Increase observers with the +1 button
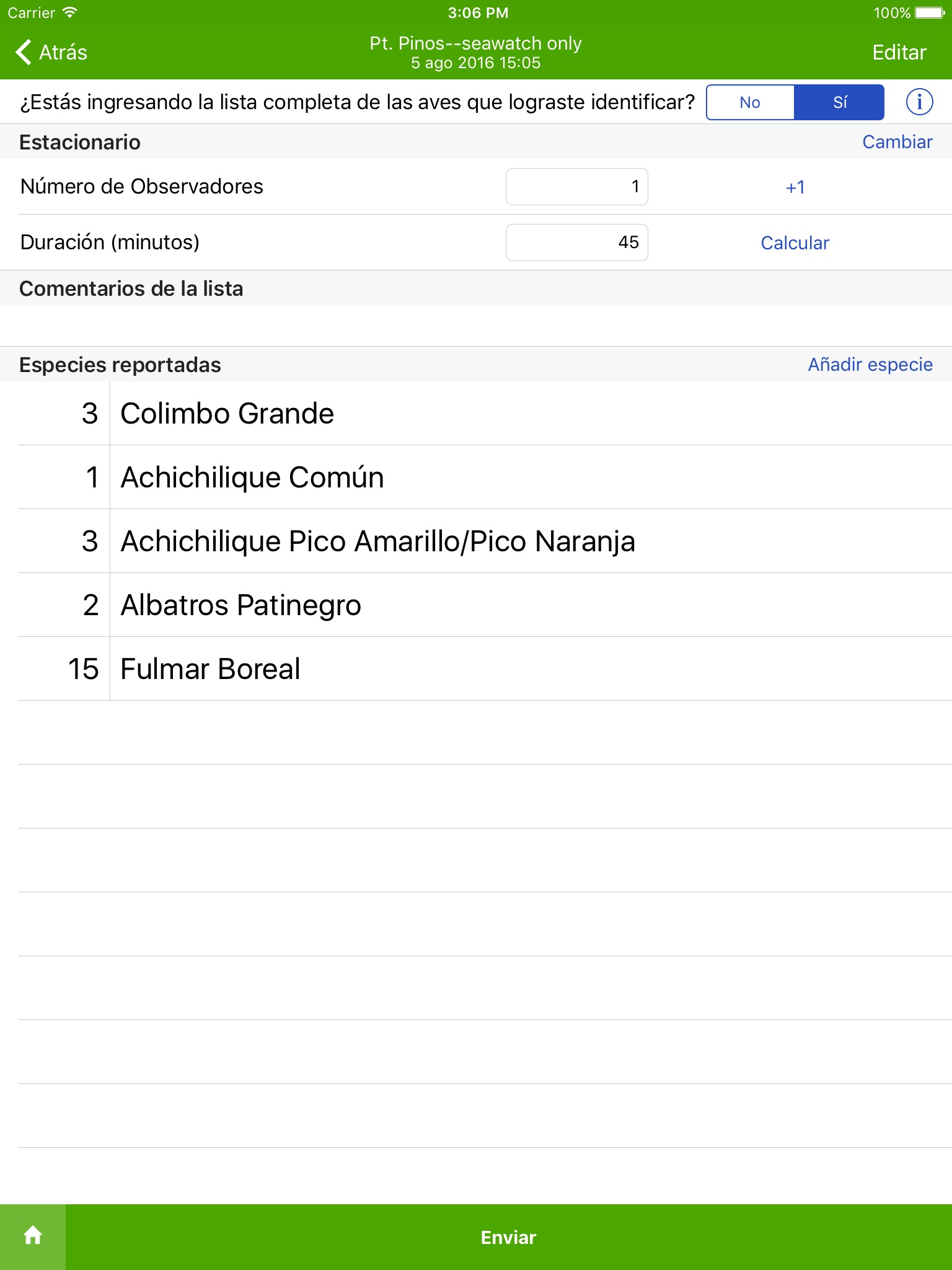Image resolution: width=952 pixels, height=1270 pixels. tap(795, 187)
